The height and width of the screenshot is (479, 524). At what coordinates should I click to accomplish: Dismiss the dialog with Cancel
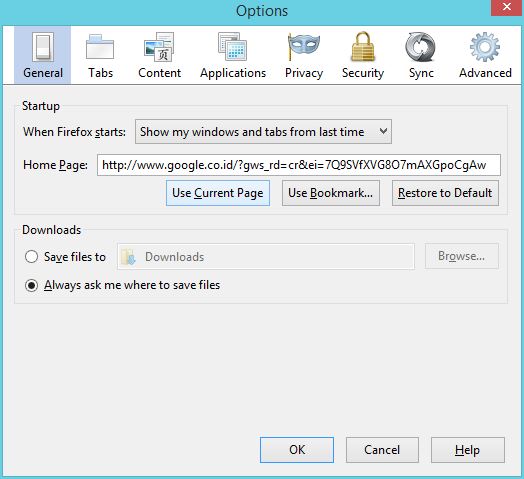point(382,450)
